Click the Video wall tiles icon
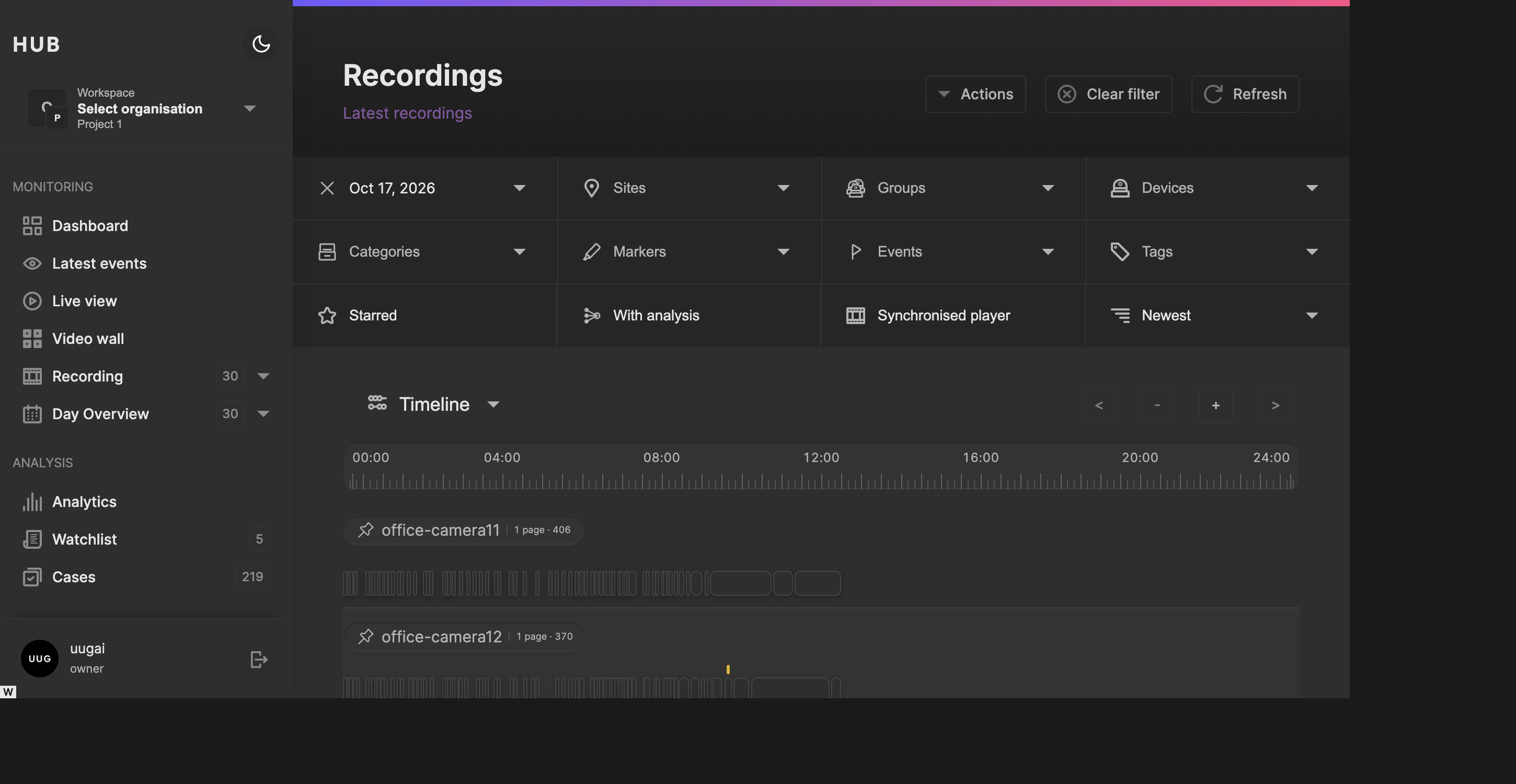This screenshot has width=1516, height=784. coord(32,339)
